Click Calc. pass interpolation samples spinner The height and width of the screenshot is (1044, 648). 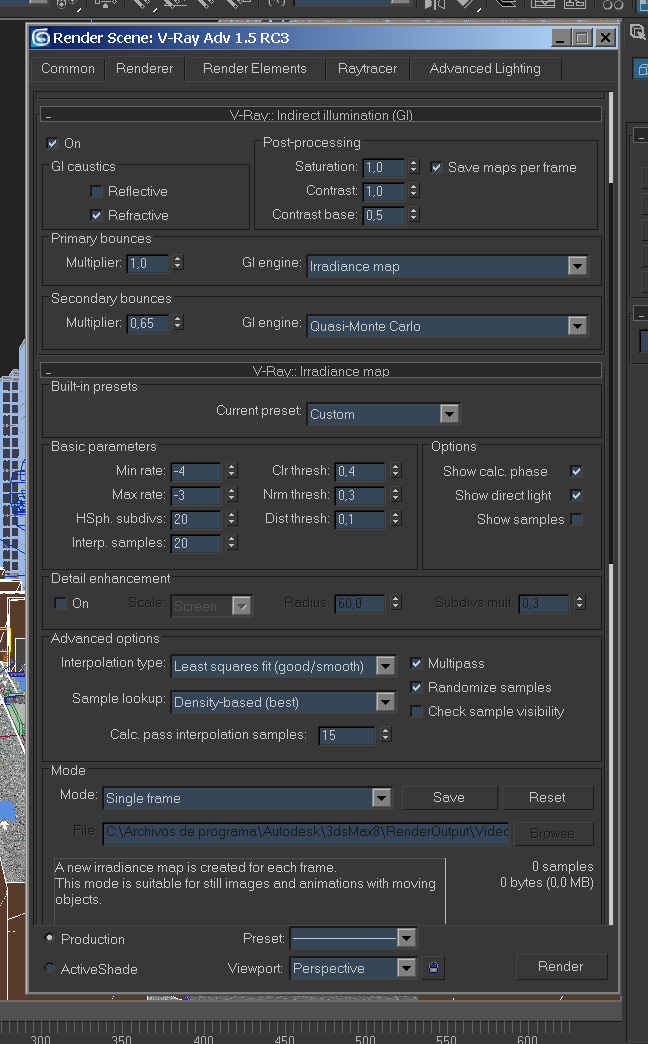[385, 734]
